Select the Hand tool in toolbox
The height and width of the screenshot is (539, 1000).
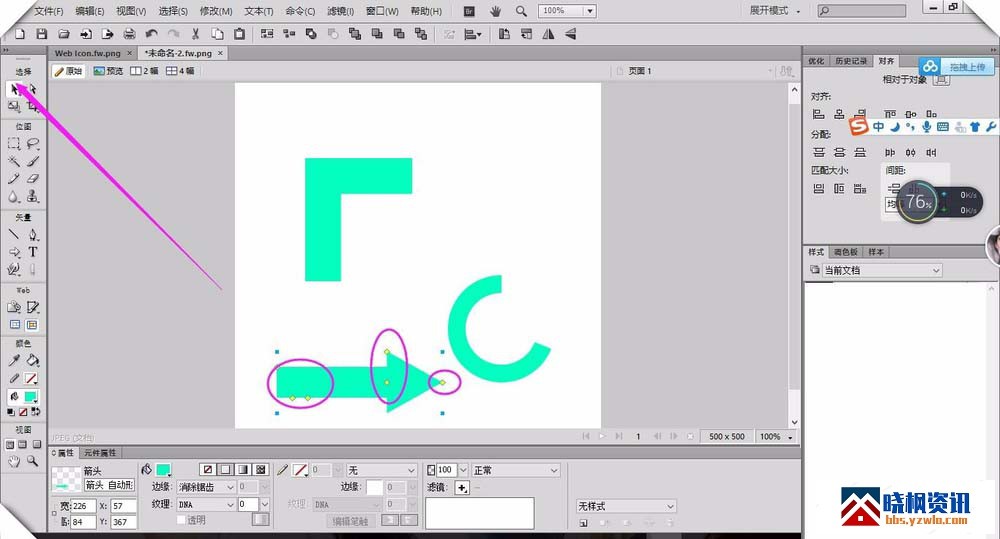pos(14,461)
